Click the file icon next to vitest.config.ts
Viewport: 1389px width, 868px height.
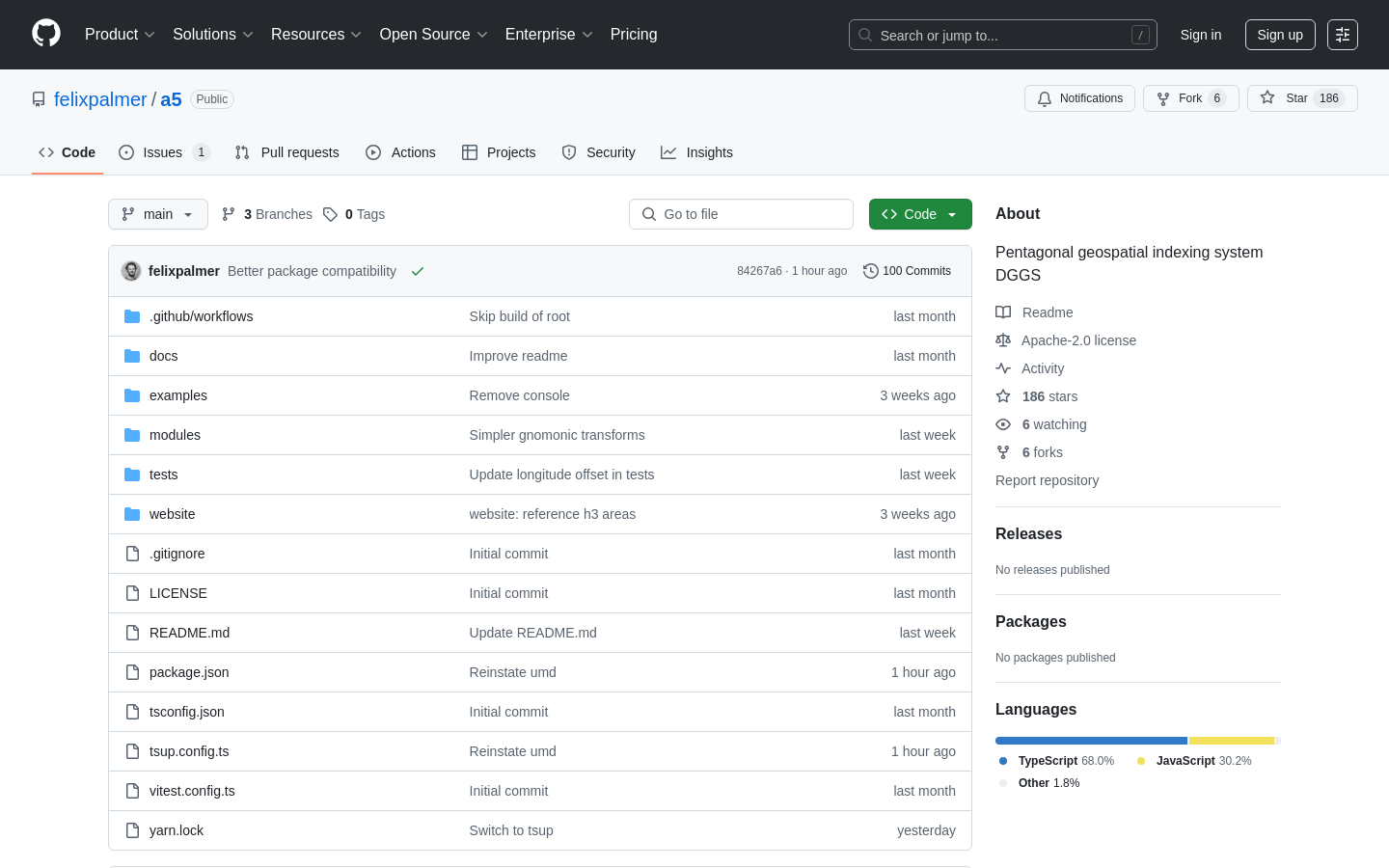[x=132, y=791]
